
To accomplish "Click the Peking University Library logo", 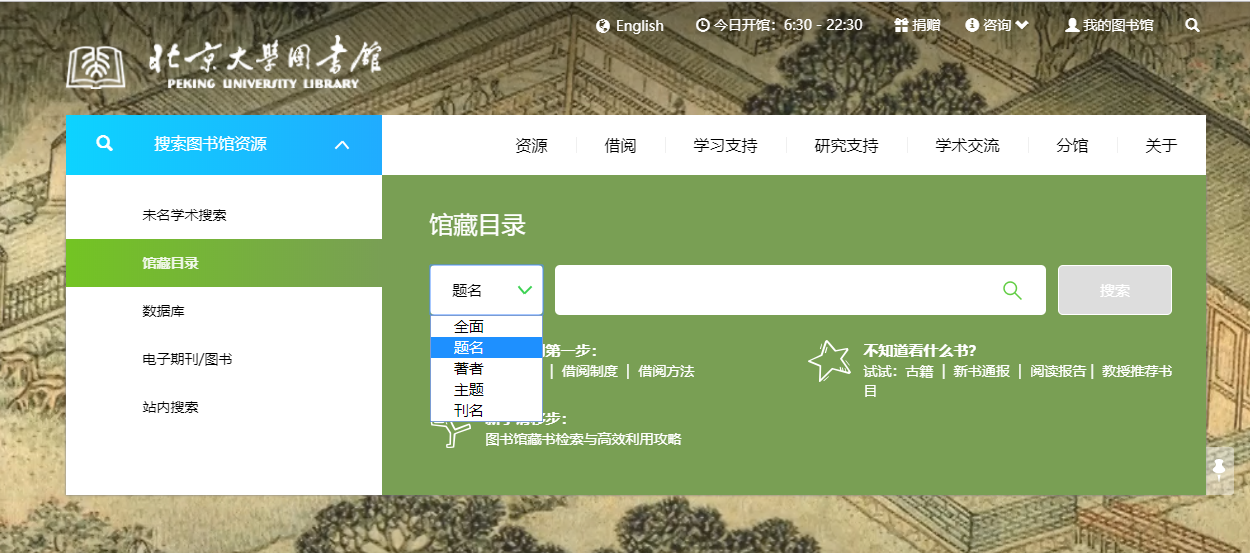I will pyautogui.click(x=225, y=65).
